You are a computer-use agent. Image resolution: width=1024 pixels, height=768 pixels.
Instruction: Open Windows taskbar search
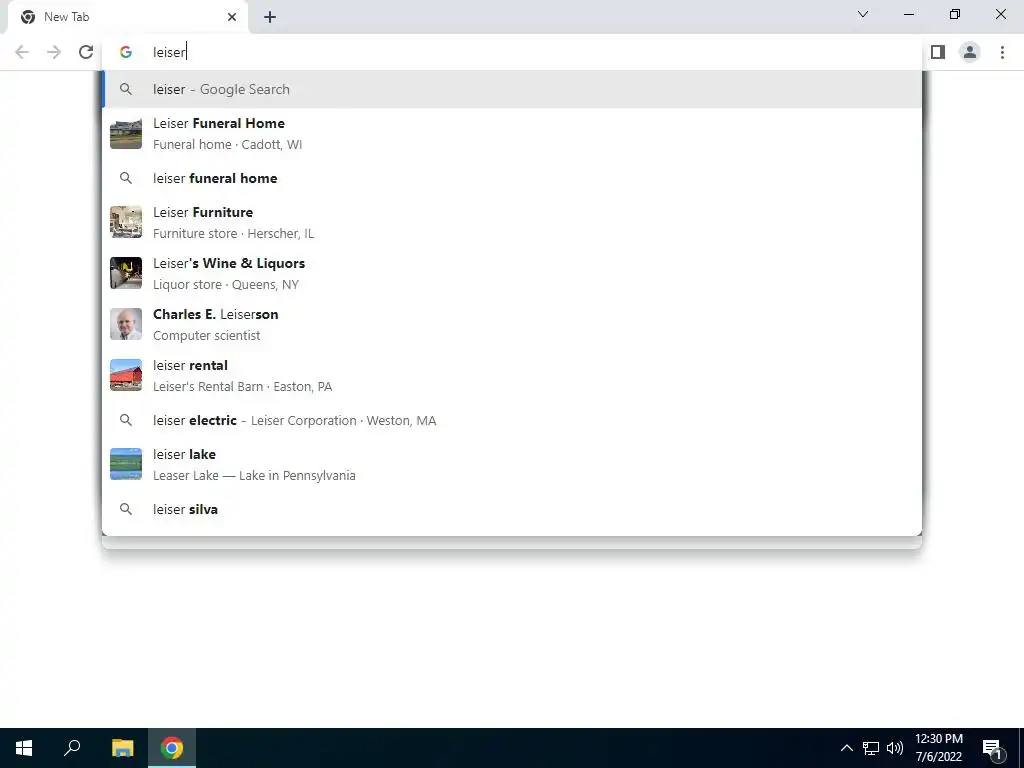(x=72, y=748)
